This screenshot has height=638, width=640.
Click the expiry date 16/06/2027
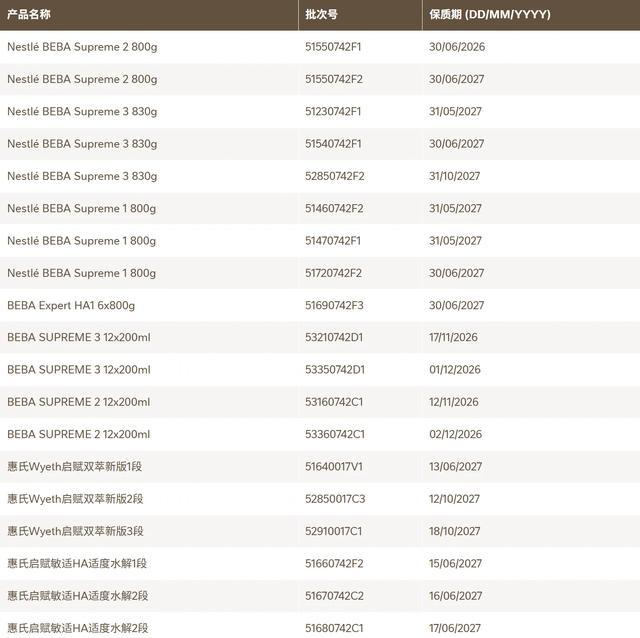pos(456,596)
